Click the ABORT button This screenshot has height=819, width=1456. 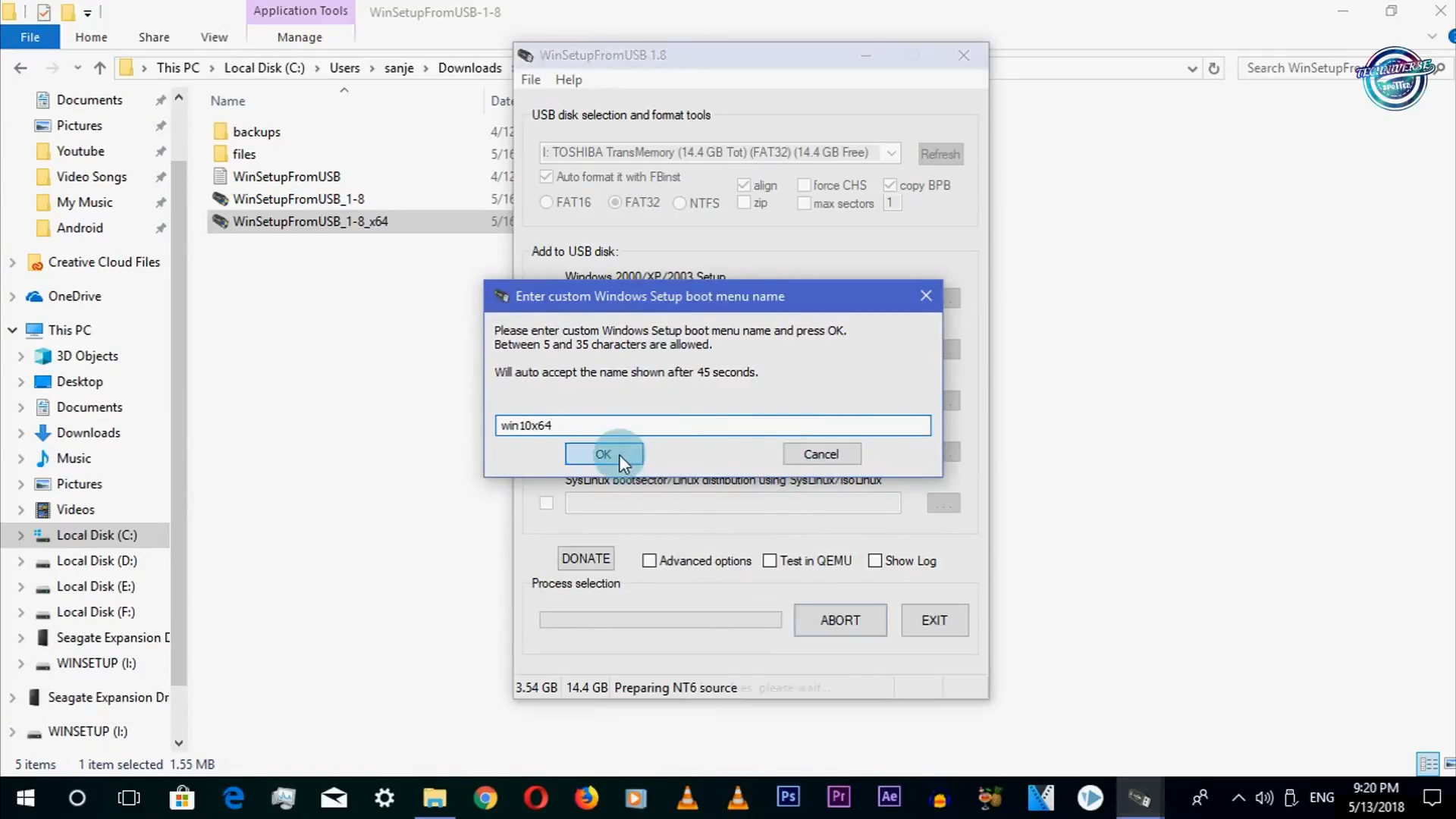pyautogui.click(x=840, y=620)
